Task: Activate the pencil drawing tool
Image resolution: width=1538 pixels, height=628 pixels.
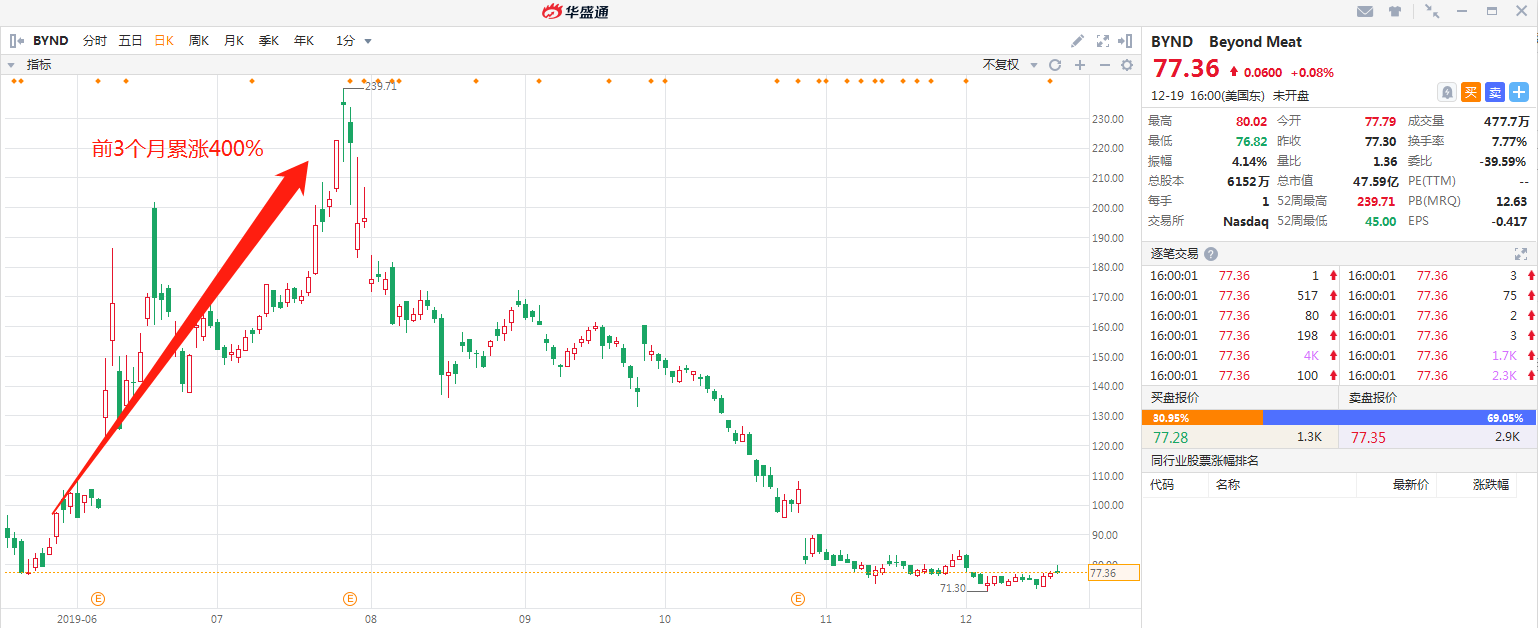Action: point(1077,41)
